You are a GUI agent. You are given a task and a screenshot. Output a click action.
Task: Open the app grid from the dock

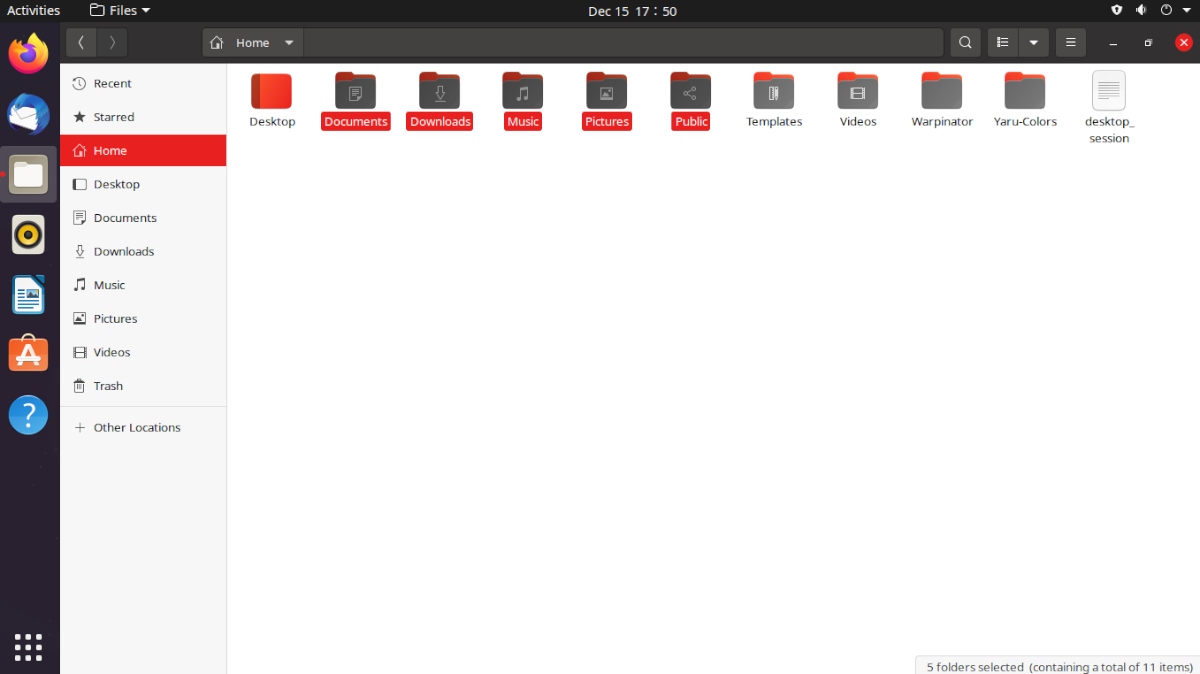(x=28, y=647)
